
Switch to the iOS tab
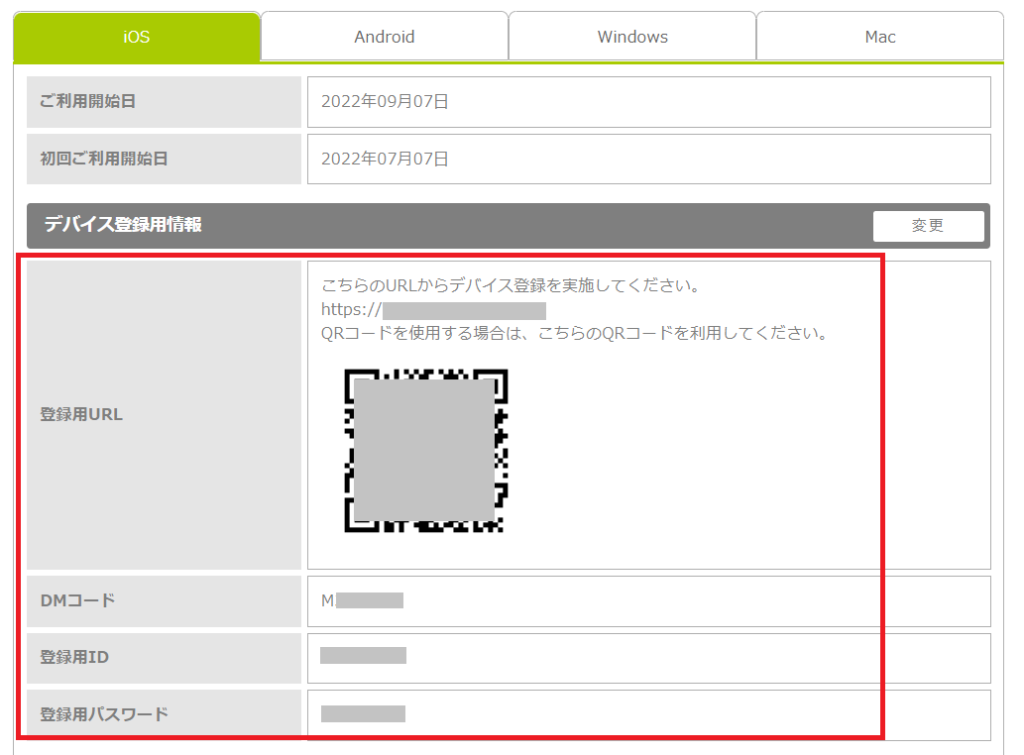(136, 37)
